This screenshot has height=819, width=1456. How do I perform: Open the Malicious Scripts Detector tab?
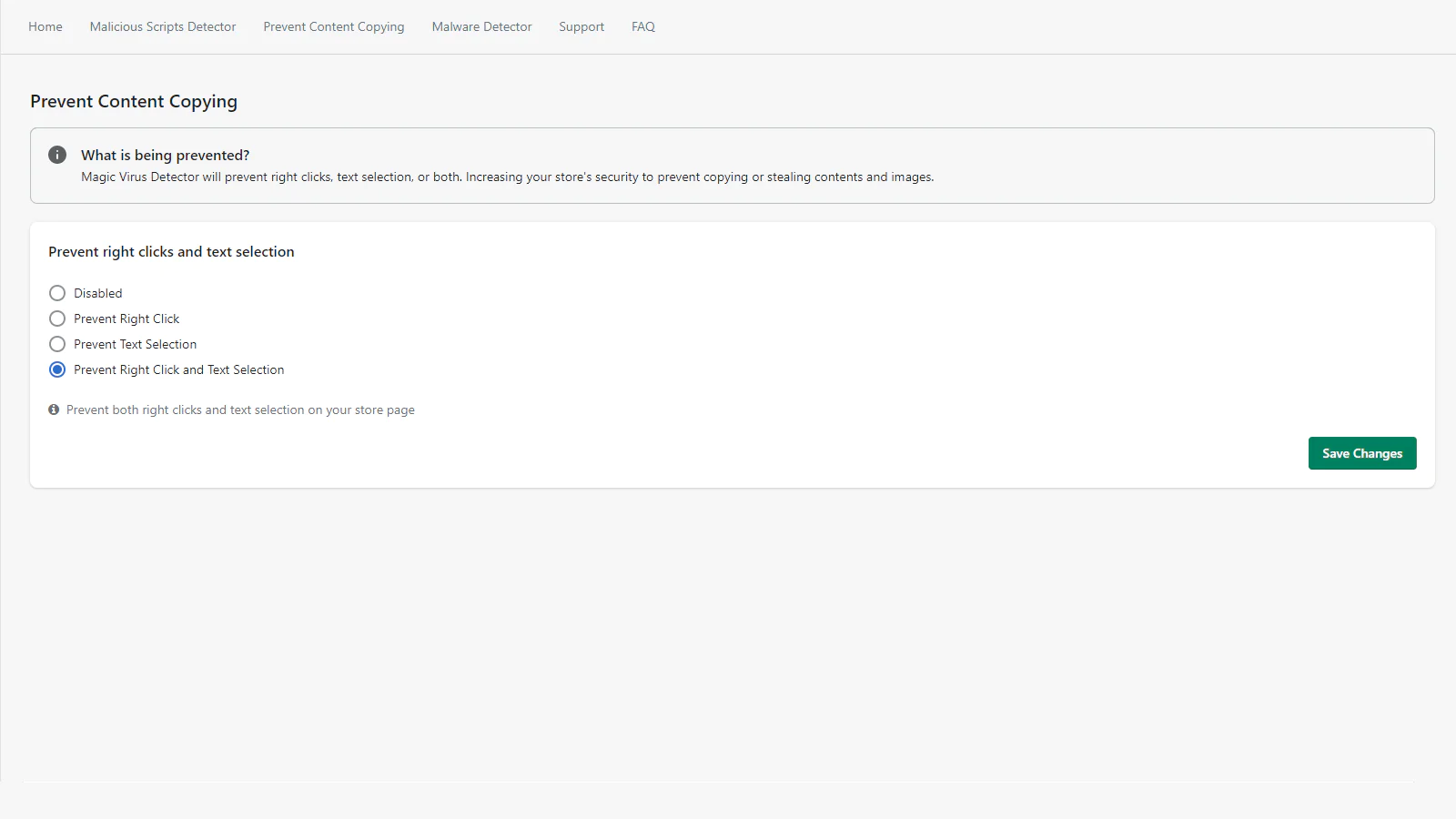163,26
